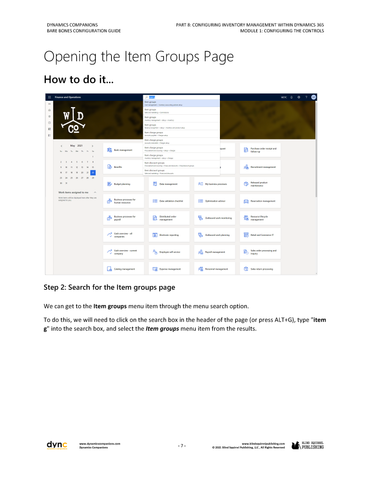Open the help question mark icon
Viewport: 371px width, 480px height.
(306, 97)
